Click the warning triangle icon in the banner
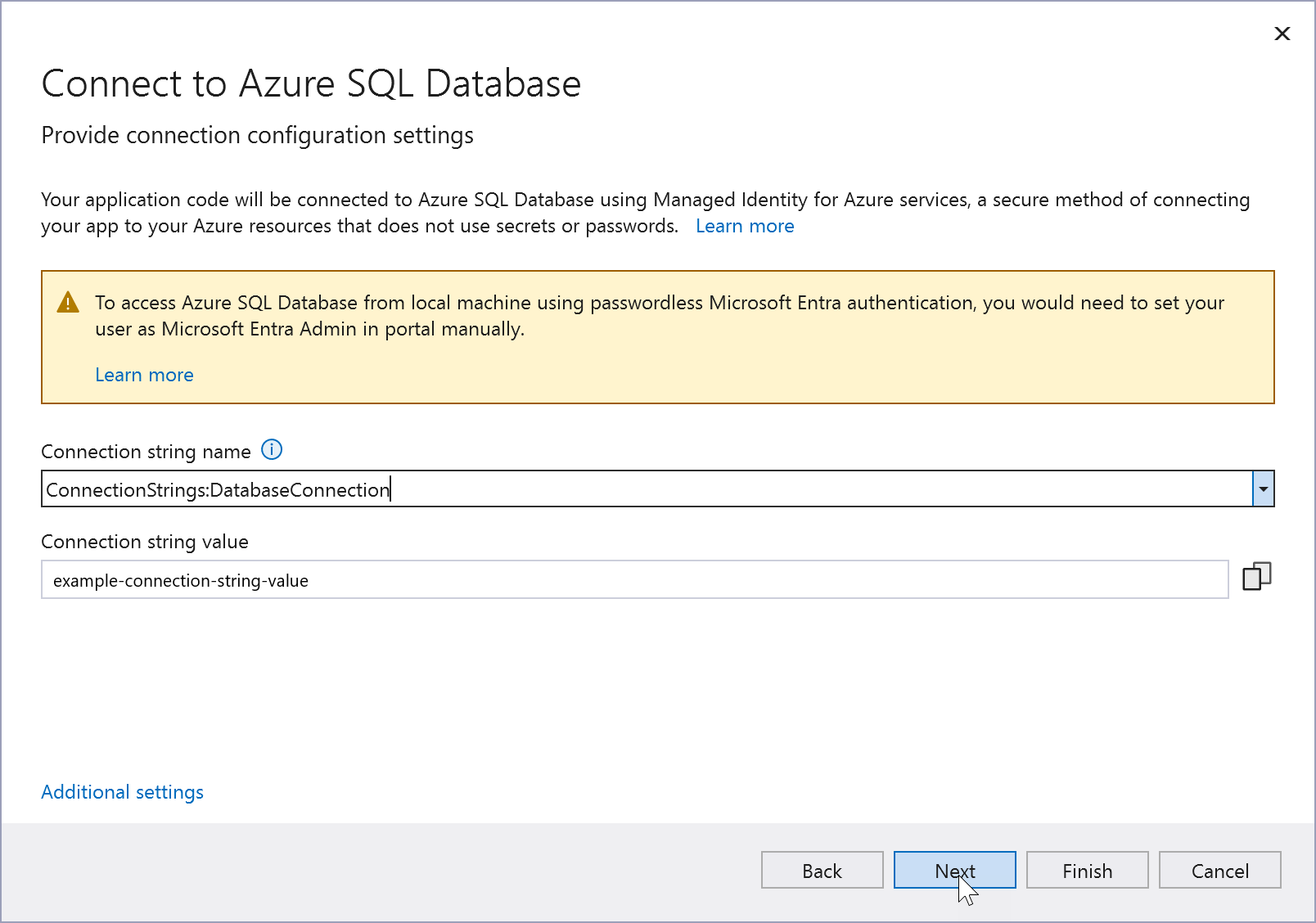The image size is (1316, 923). [x=70, y=302]
